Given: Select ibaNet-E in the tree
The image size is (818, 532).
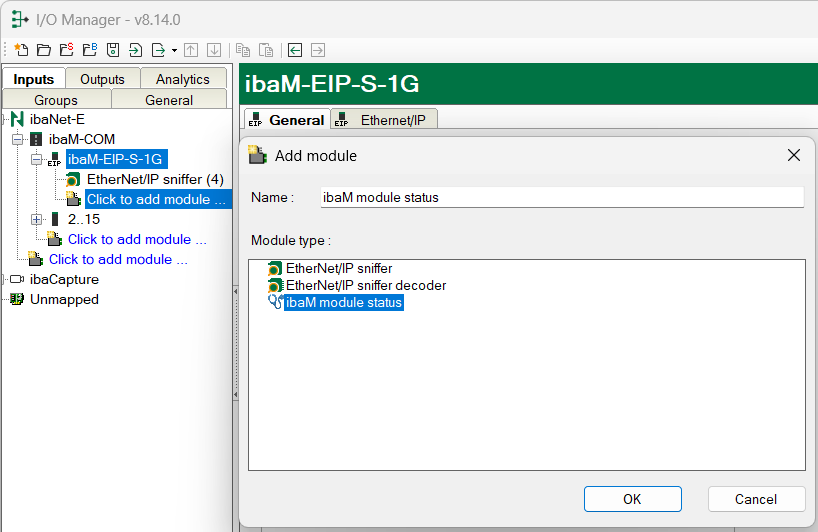Looking at the screenshot, I should point(57,119).
